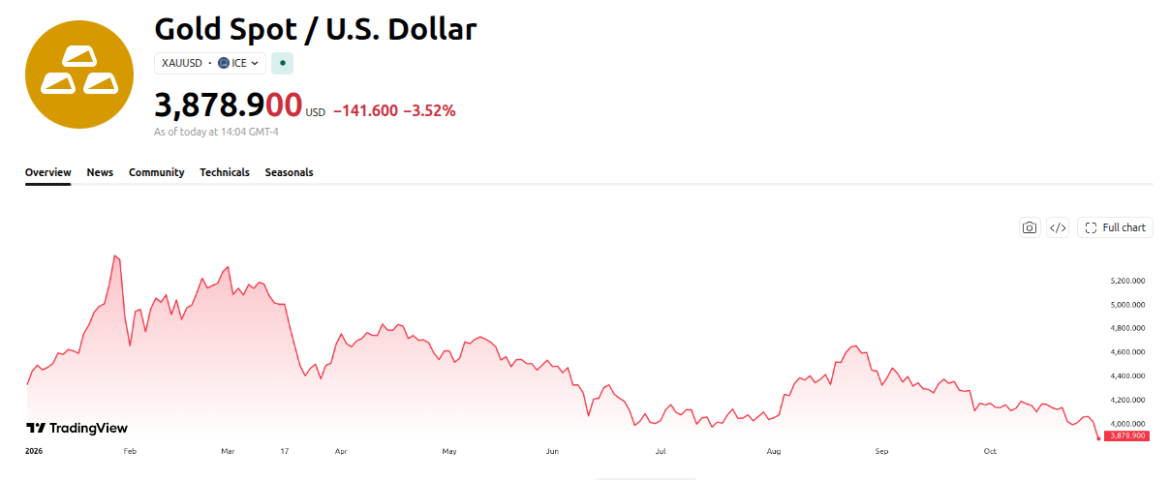Click the Gold Spot / U.S. Dollar title
Screen dimensions: 1170x480
pos(315,28)
